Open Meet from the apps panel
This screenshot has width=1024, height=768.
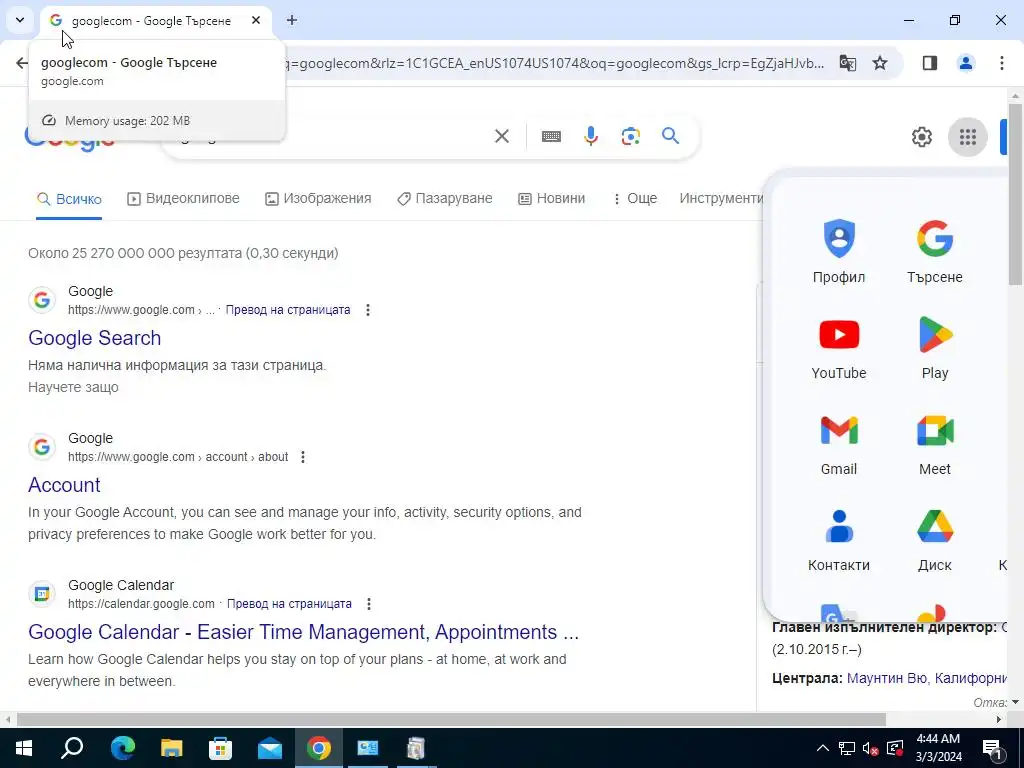click(x=935, y=444)
